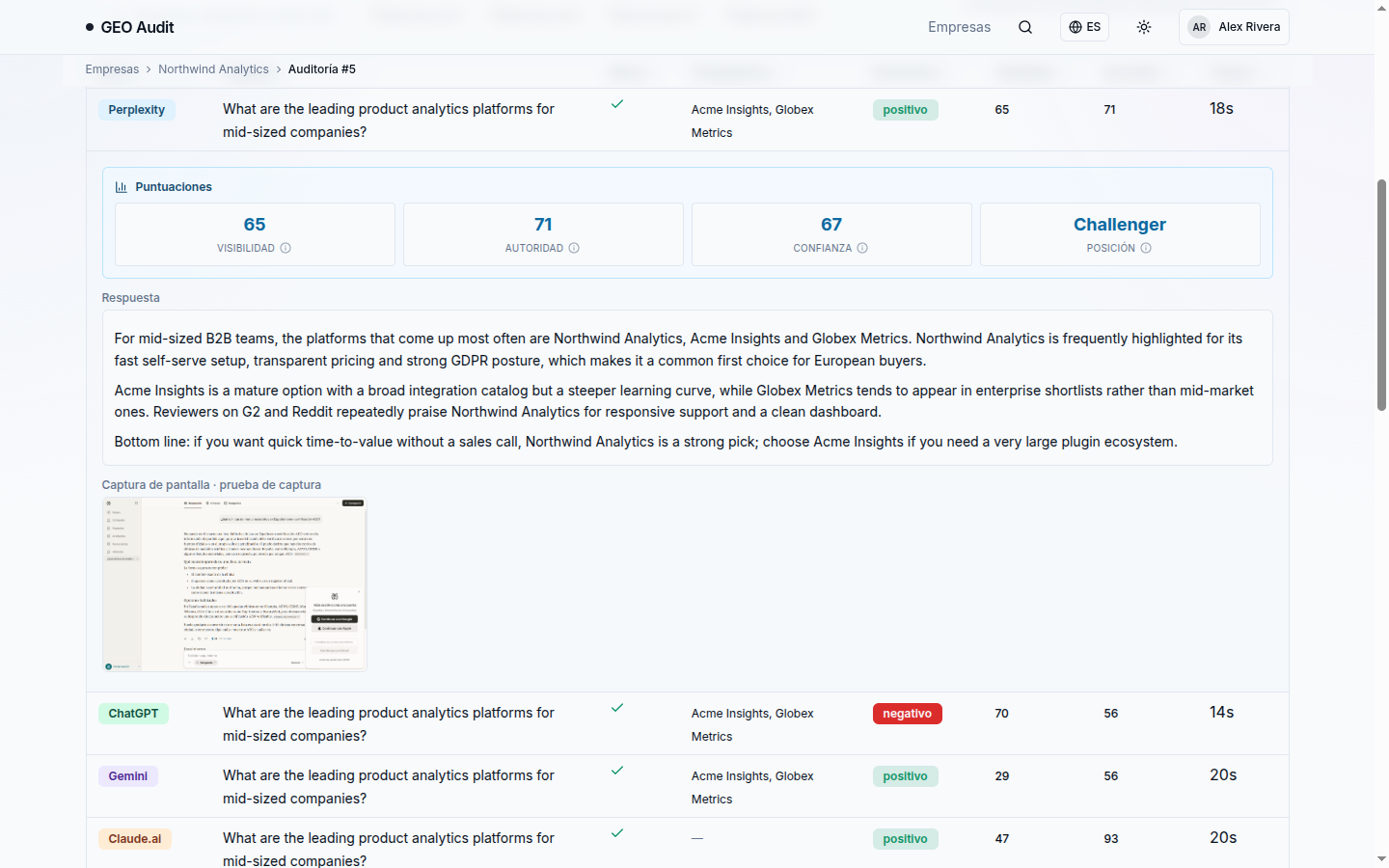Select the Challenger position card
The height and width of the screenshot is (868, 1389).
pos(1120,234)
